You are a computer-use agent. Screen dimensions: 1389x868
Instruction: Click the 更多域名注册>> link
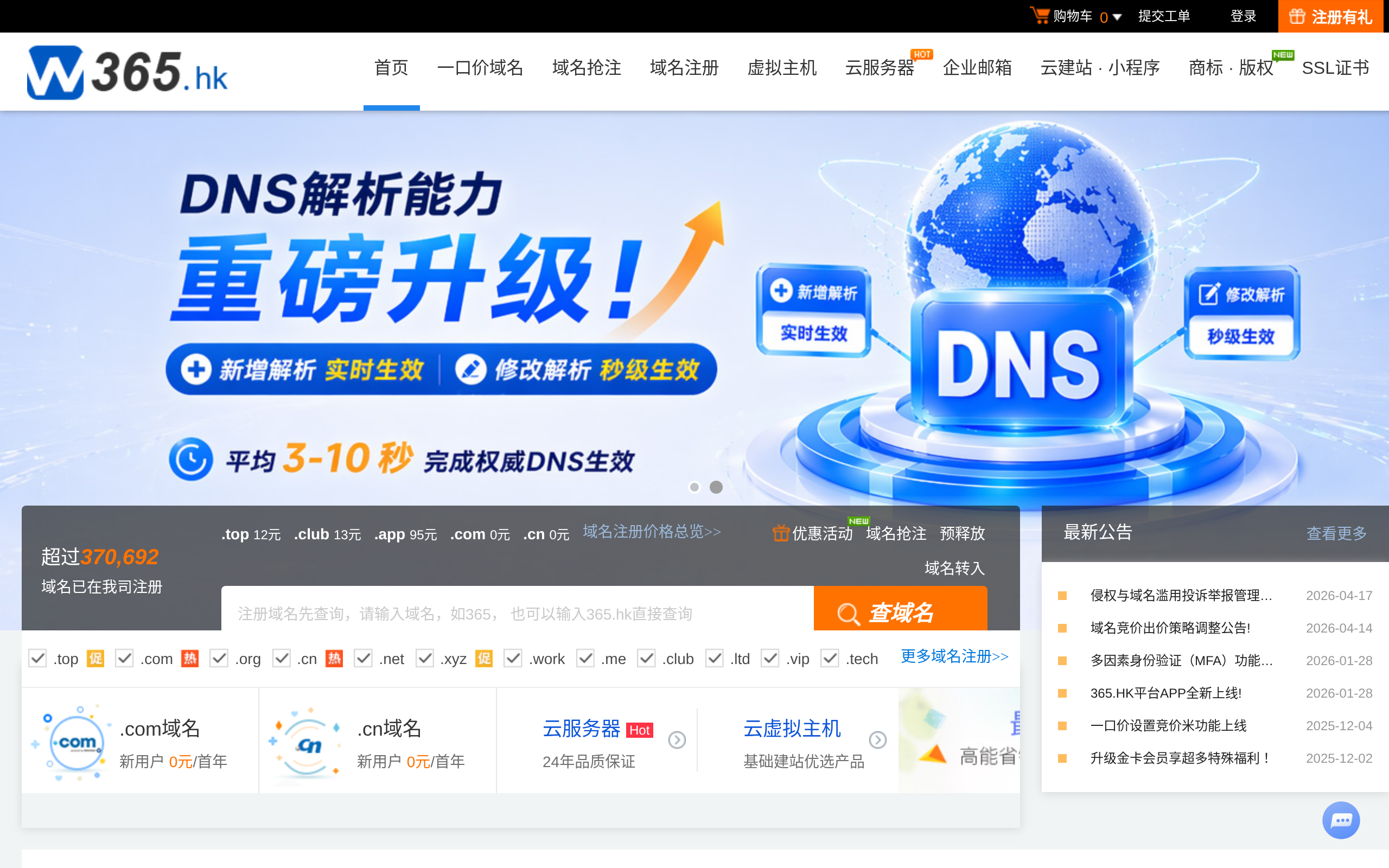point(954,656)
